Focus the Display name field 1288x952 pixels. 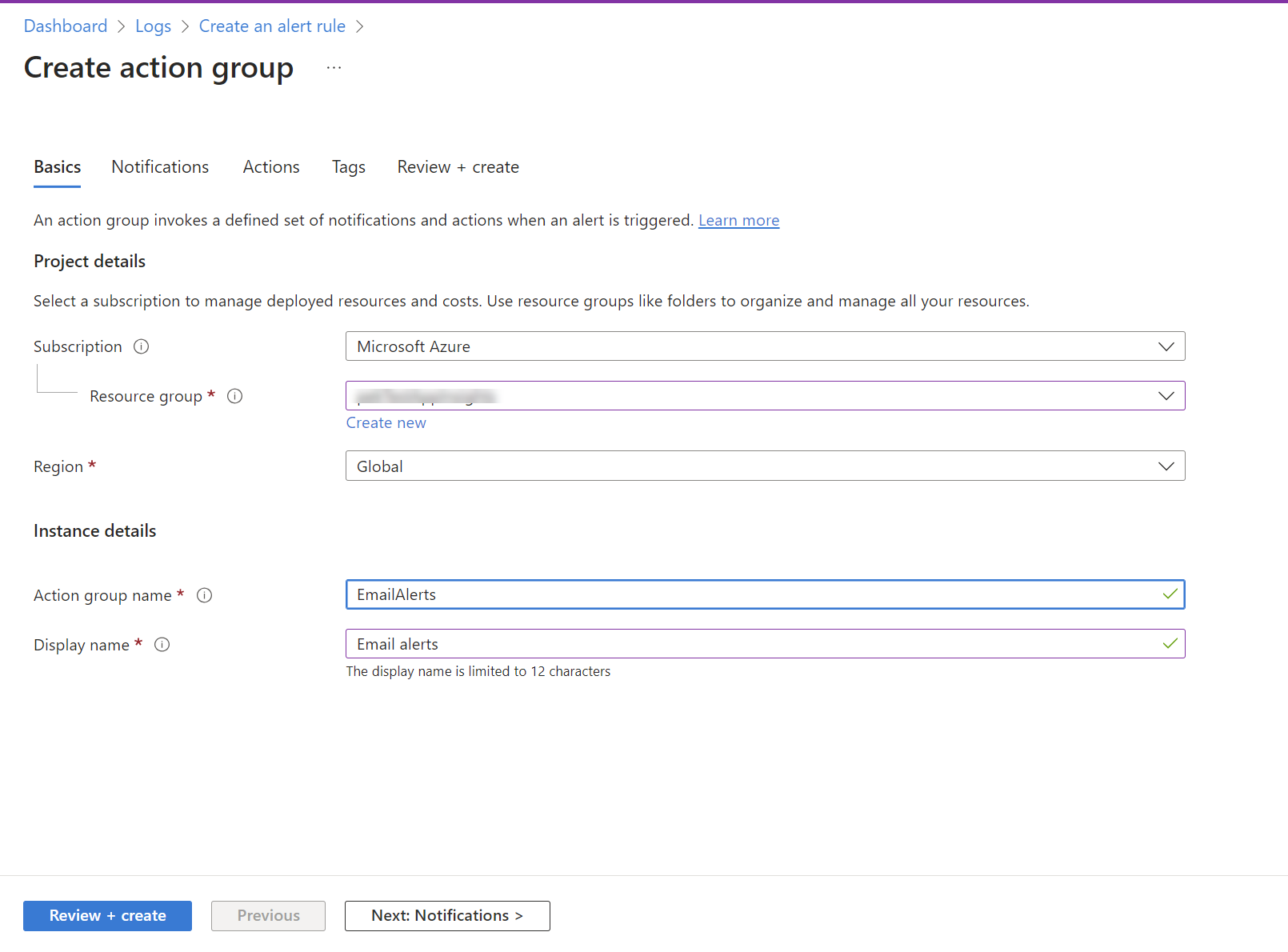[765, 644]
